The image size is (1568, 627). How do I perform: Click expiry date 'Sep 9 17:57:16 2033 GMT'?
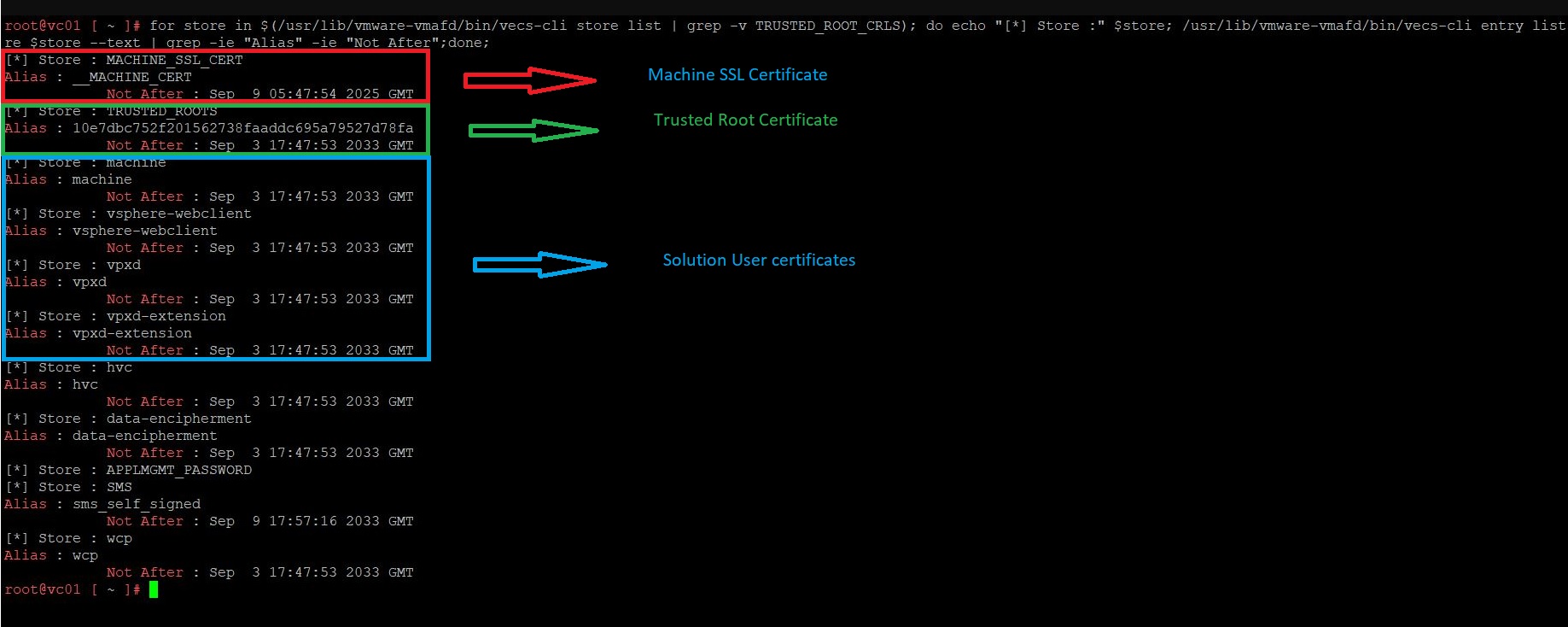coord(312,521)
